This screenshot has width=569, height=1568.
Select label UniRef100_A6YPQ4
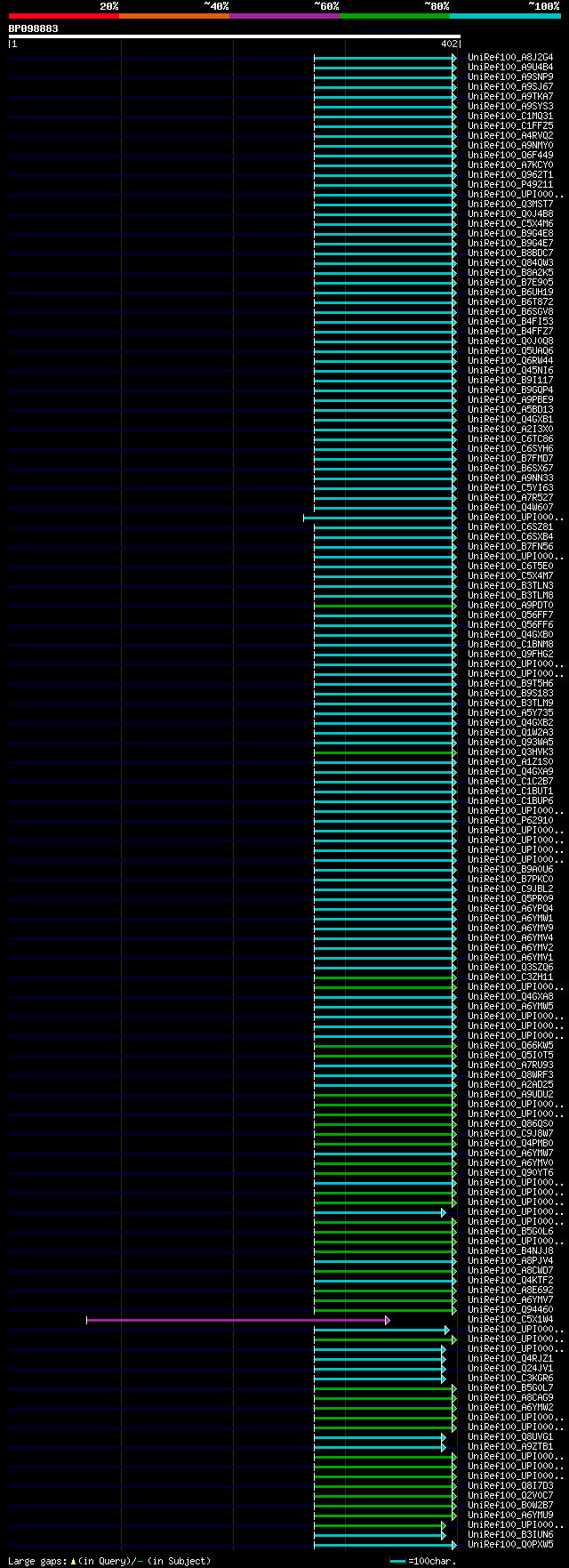pyautogui.click(x=510, y=909)
